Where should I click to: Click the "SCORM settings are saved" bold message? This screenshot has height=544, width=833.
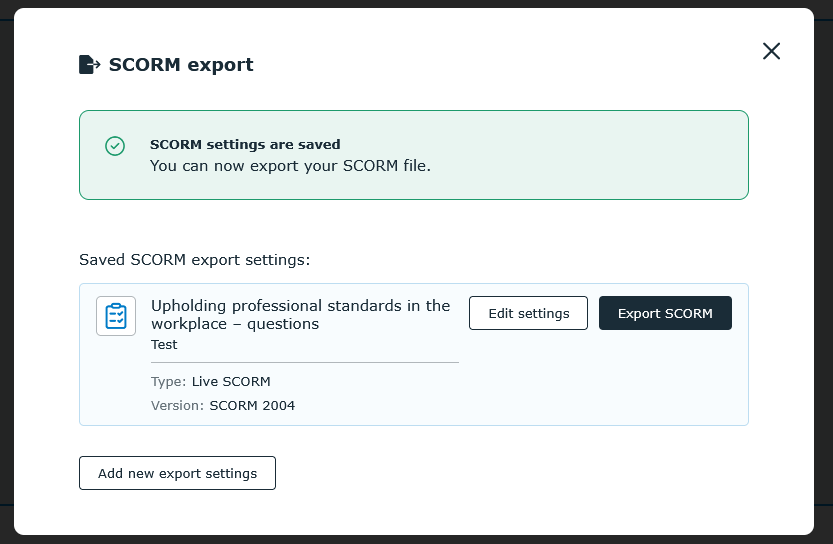coord(245,144)
